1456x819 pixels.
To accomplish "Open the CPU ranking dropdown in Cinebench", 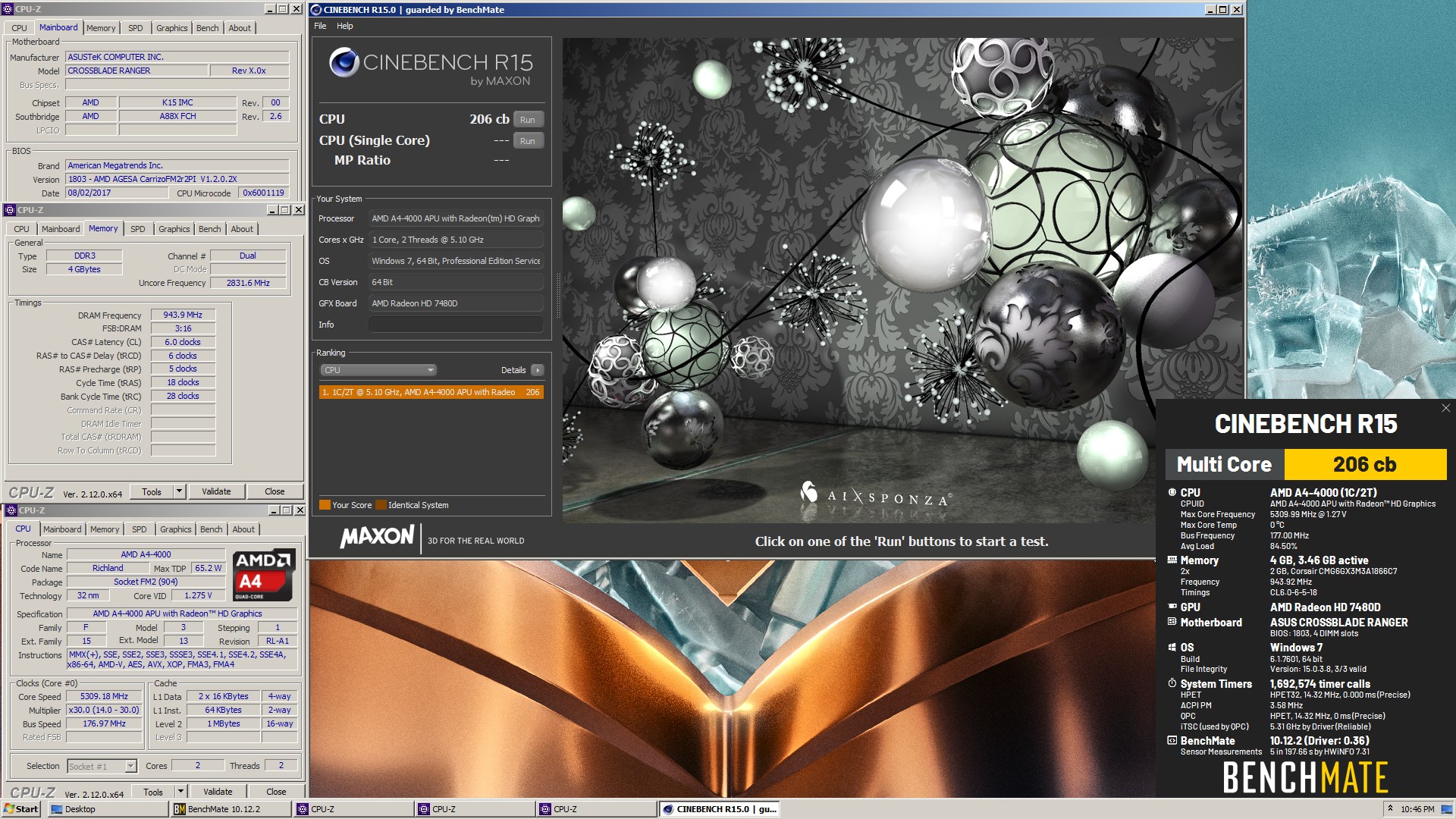I will tap(378, 370).
